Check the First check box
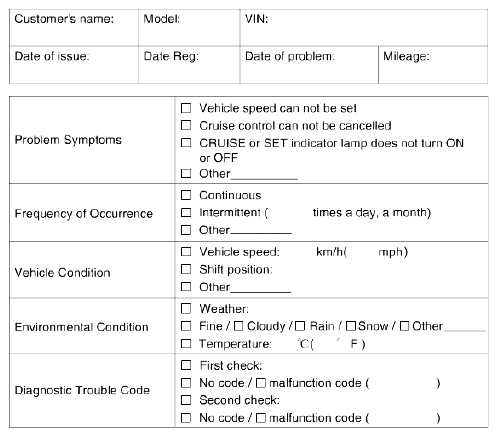The width and height of the screenshot is (498, 437). pyautogui.click(x=186, y=365)
